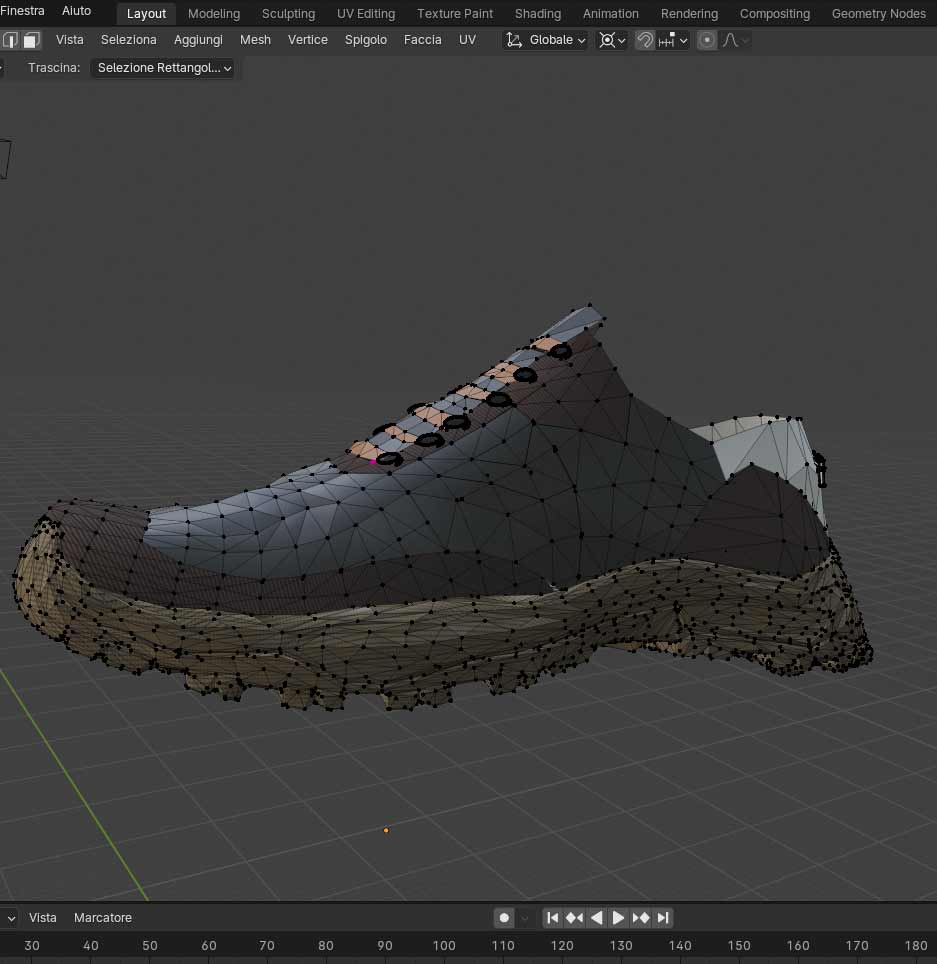Jump to next keyframe
This screenshot has width=937, height=964.
click(x=641, y=917)
